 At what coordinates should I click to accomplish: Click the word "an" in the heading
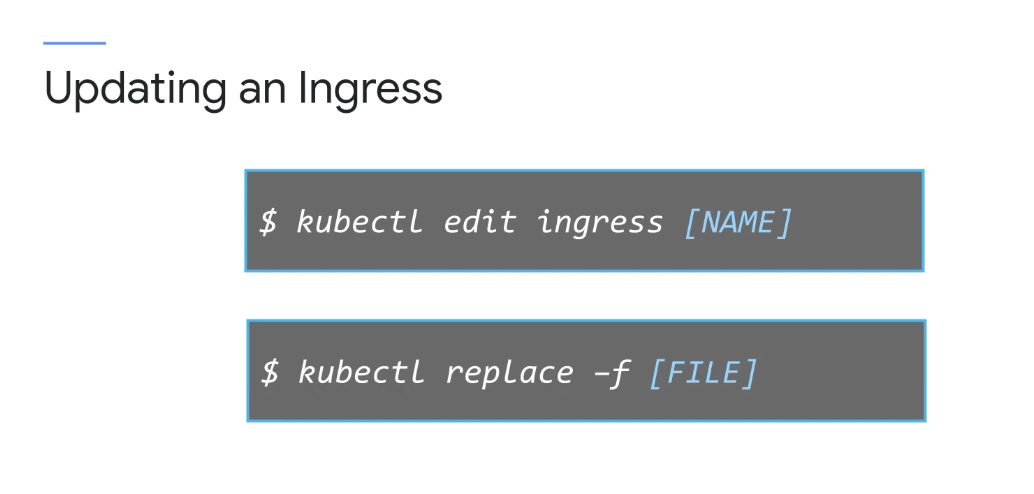click(262, 92)
